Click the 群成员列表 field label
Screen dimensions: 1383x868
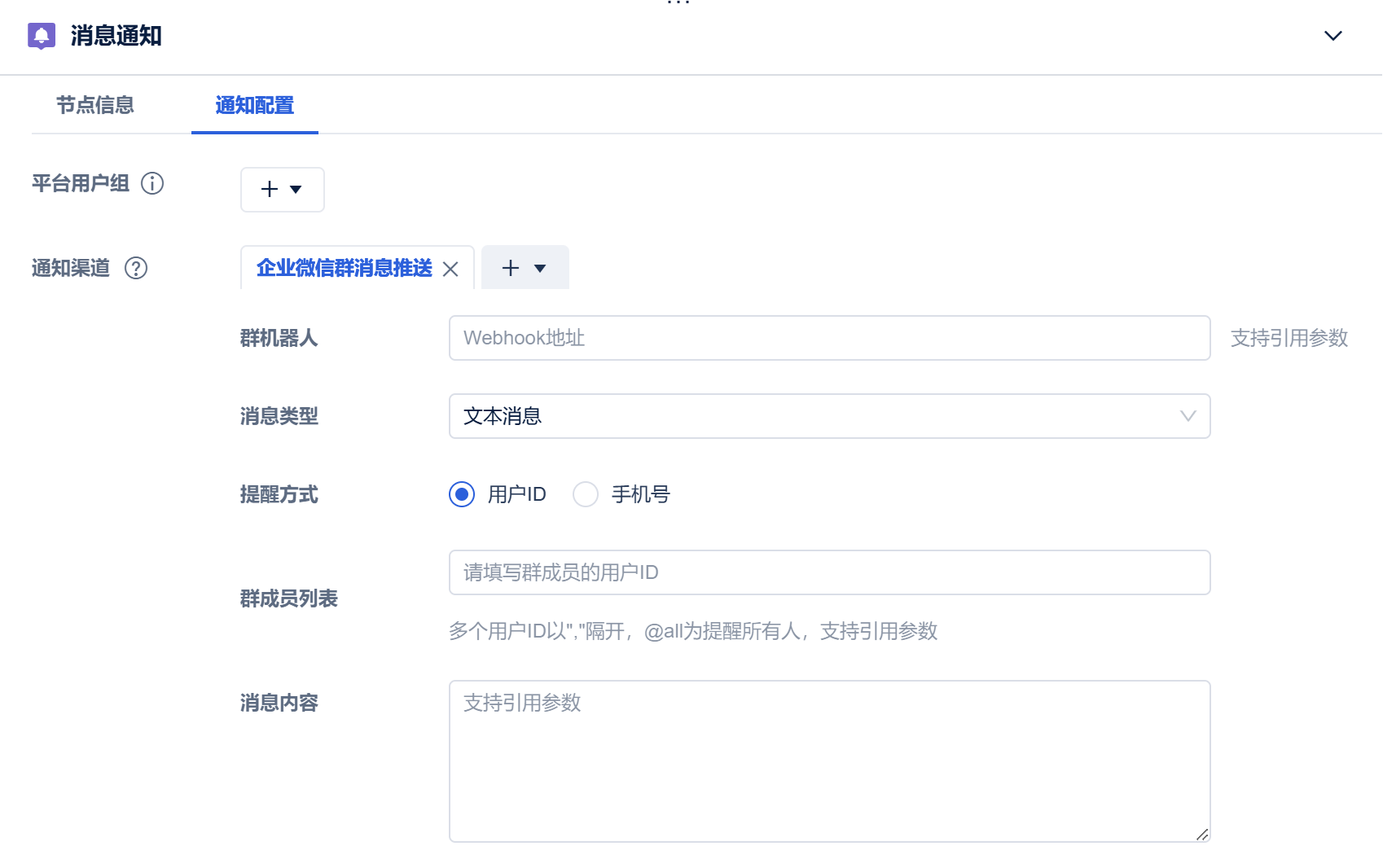tap(289, 598)
